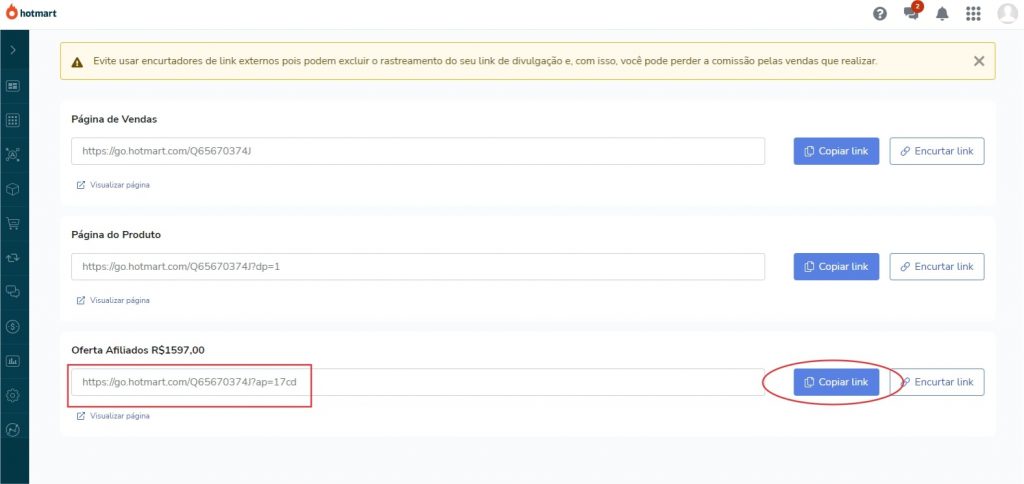Screen dimensions: 1024x484
Task: Open Visualizar página under Página de Vendas
Action: point(113,185)
